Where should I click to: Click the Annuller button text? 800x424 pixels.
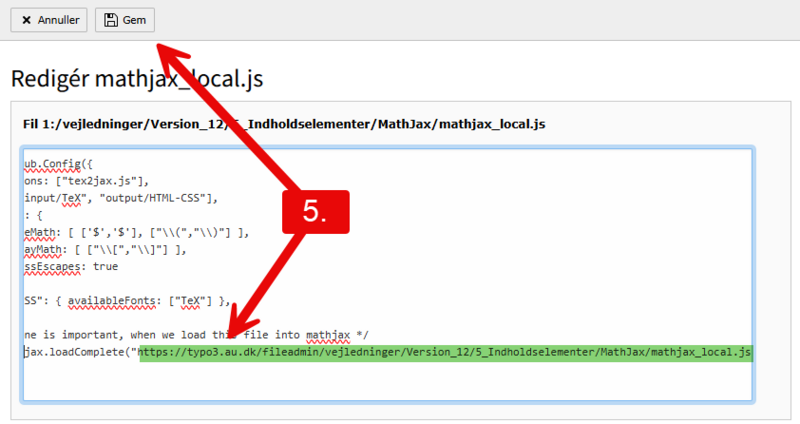point(57,20)
